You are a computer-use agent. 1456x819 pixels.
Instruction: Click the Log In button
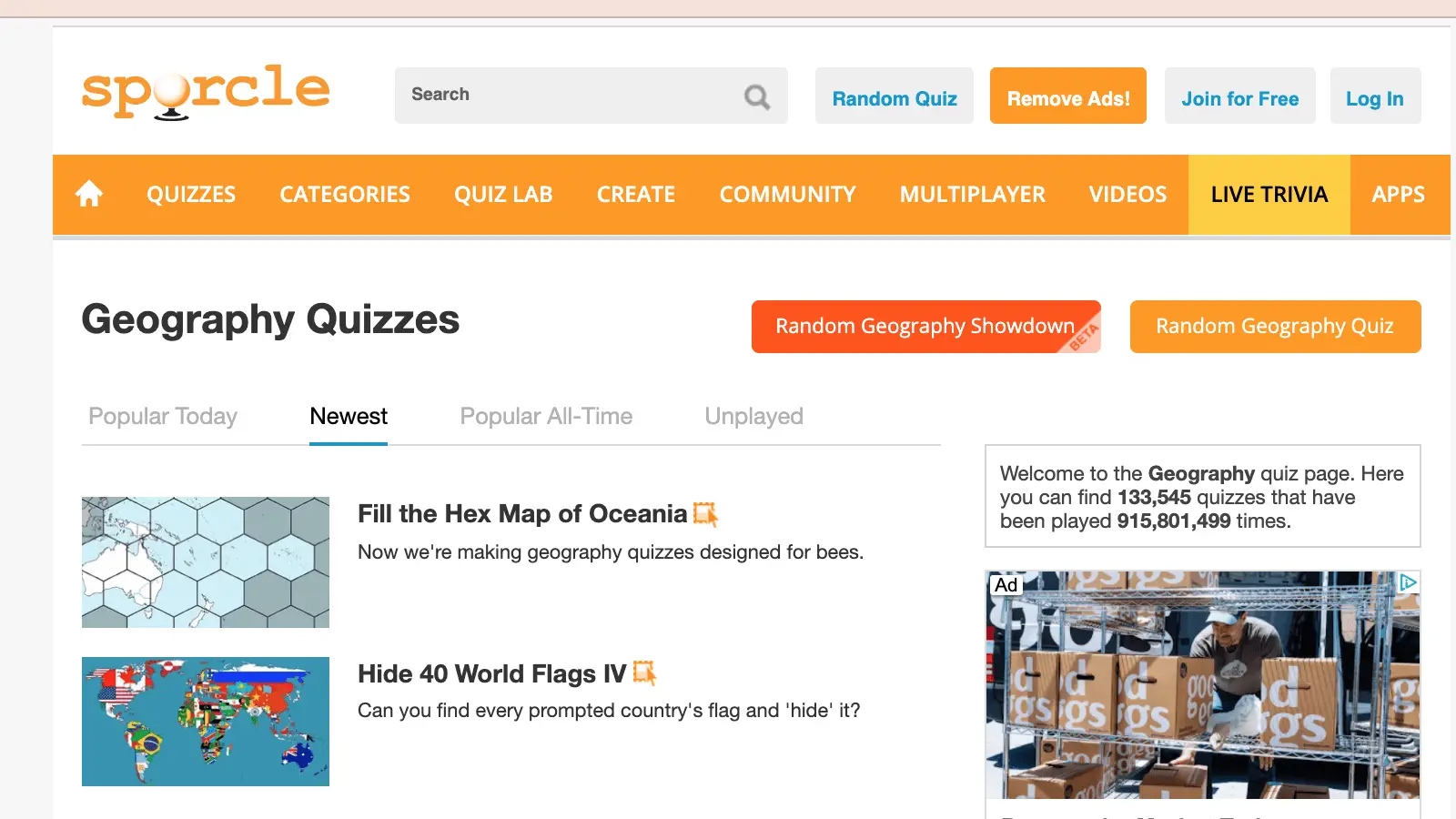[1375, 96]
